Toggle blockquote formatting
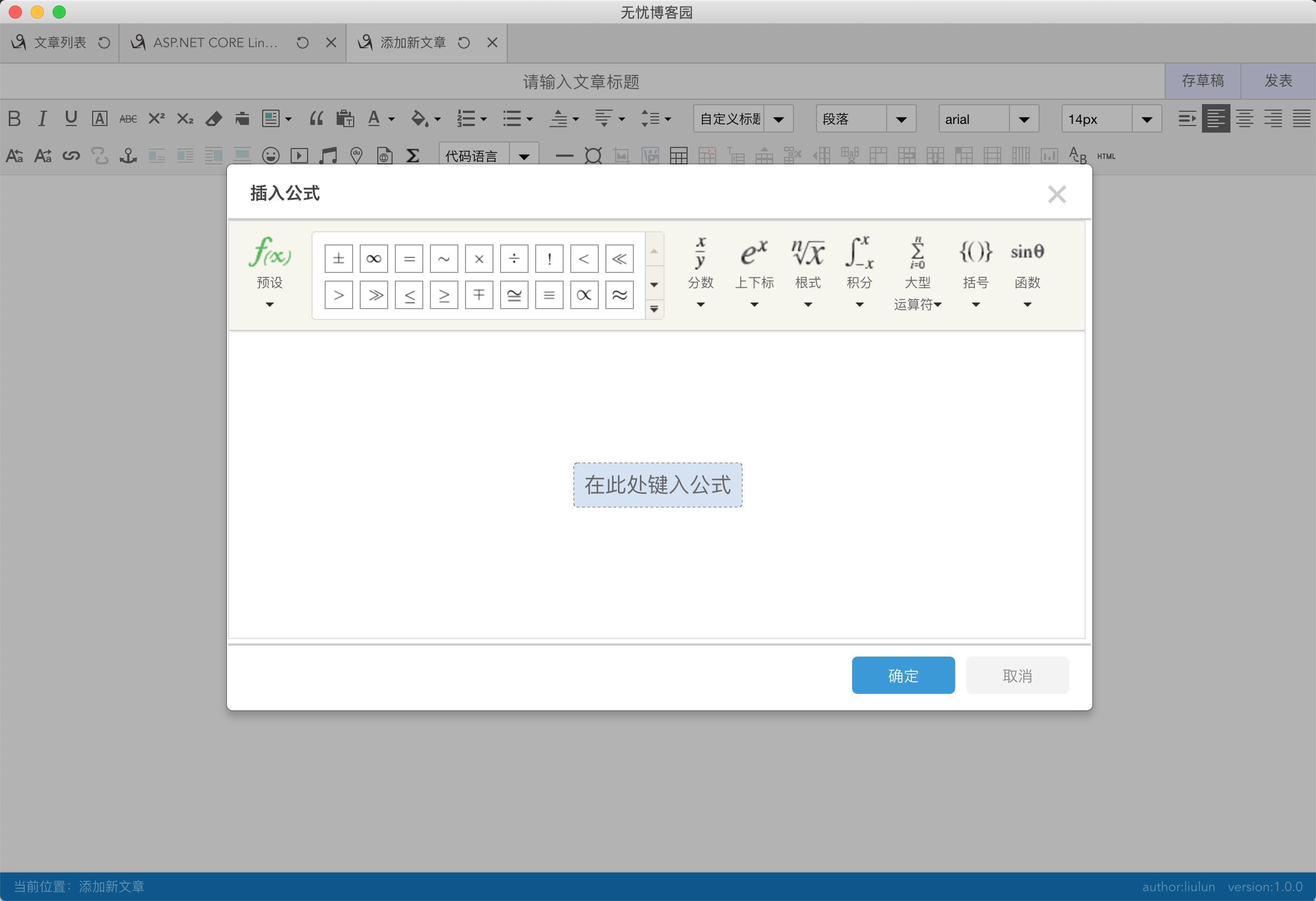The height and width of the screenshot is (901, 1316). coord(316,119)
